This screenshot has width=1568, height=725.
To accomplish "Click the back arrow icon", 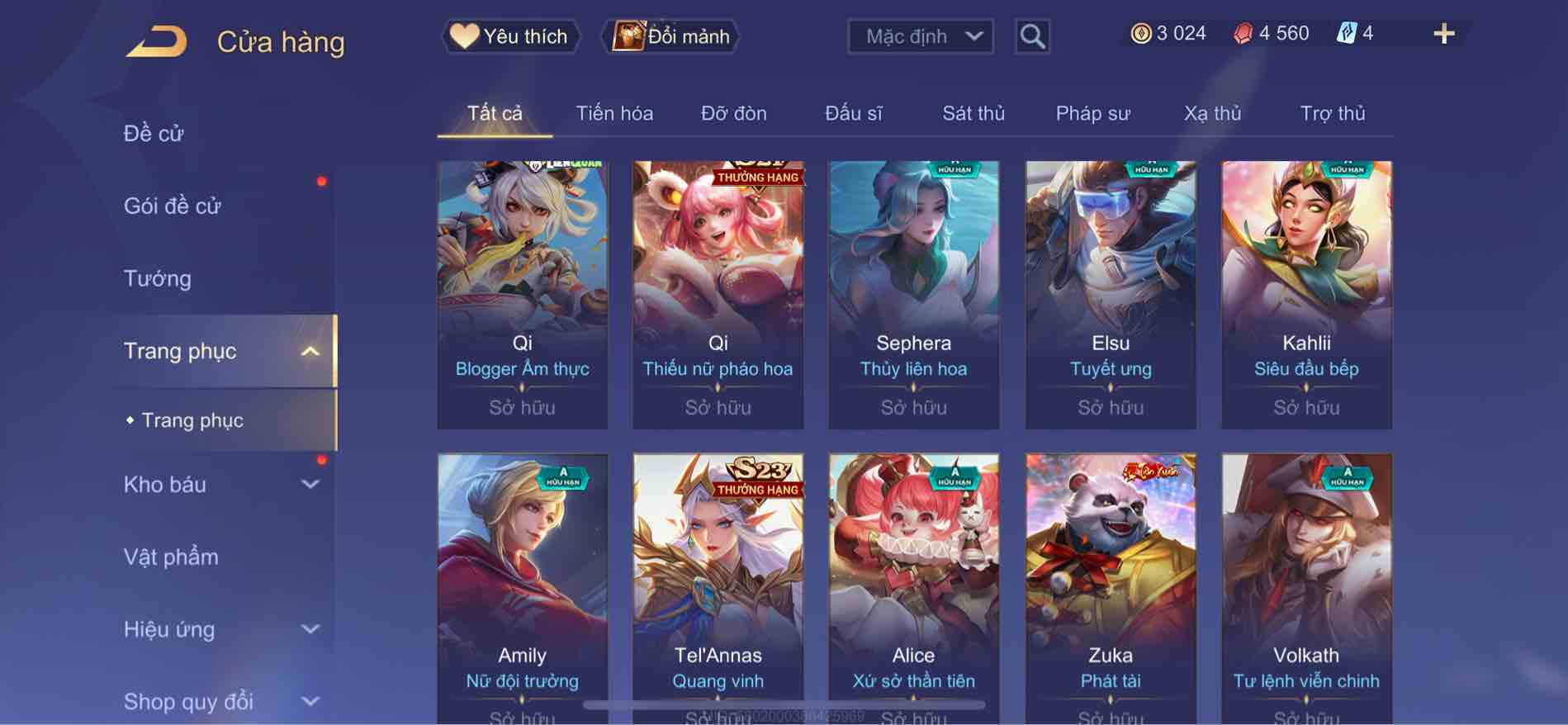I will click(x=156, y=41).
